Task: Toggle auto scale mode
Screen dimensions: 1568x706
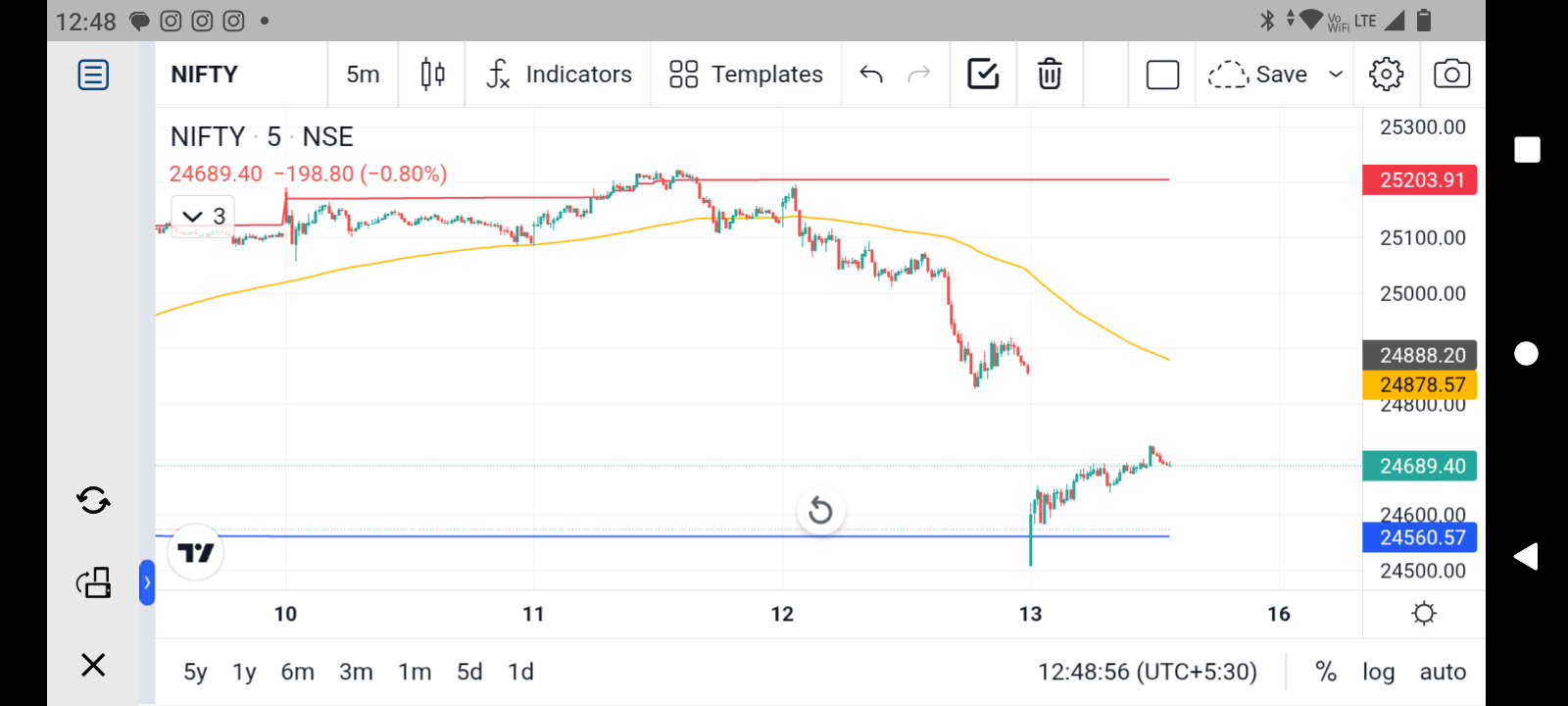Action: tap(1443, 672)
